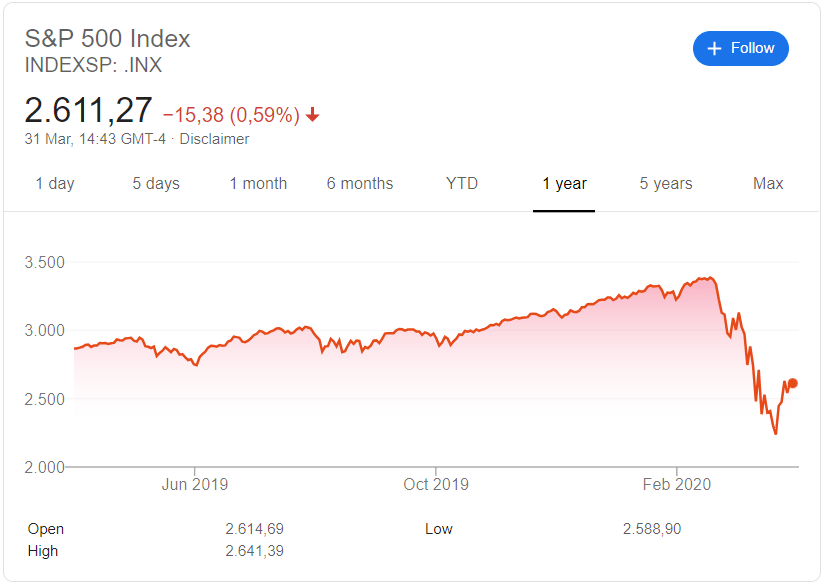Click the plus icon in the Follow button
825x585 pixels.
point(714,48)
